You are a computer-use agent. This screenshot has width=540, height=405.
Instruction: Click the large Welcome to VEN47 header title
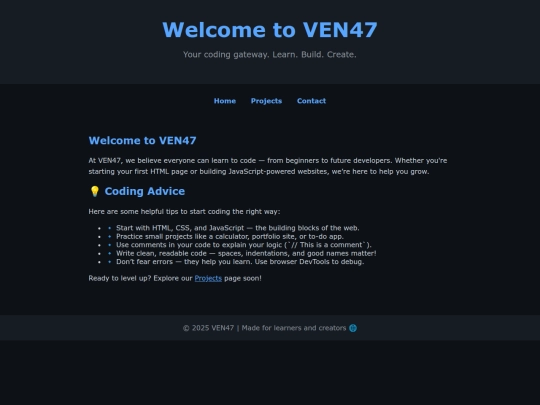(270, 30)
